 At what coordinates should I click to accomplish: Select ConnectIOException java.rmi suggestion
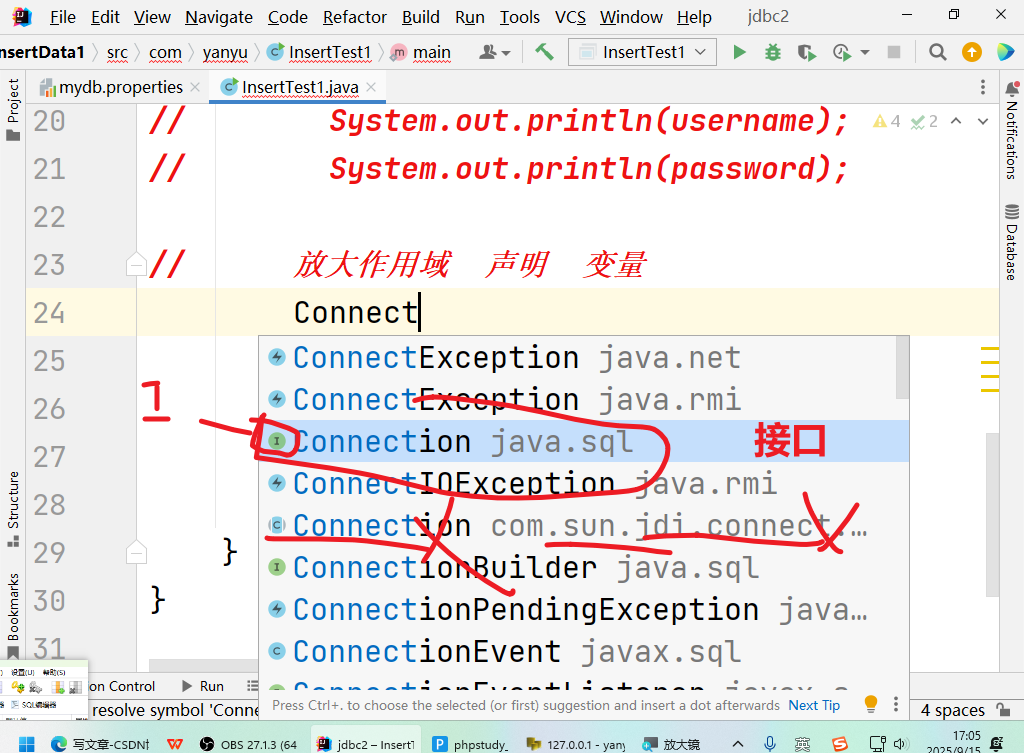[584, 483]
